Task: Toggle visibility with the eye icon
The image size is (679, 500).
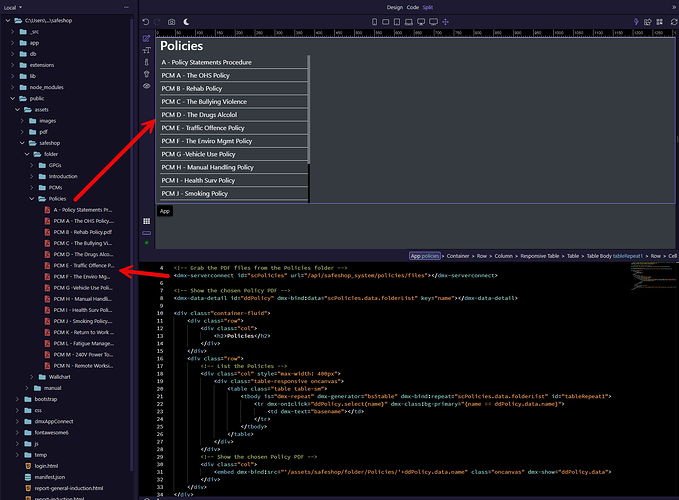Action: point(146,86)
